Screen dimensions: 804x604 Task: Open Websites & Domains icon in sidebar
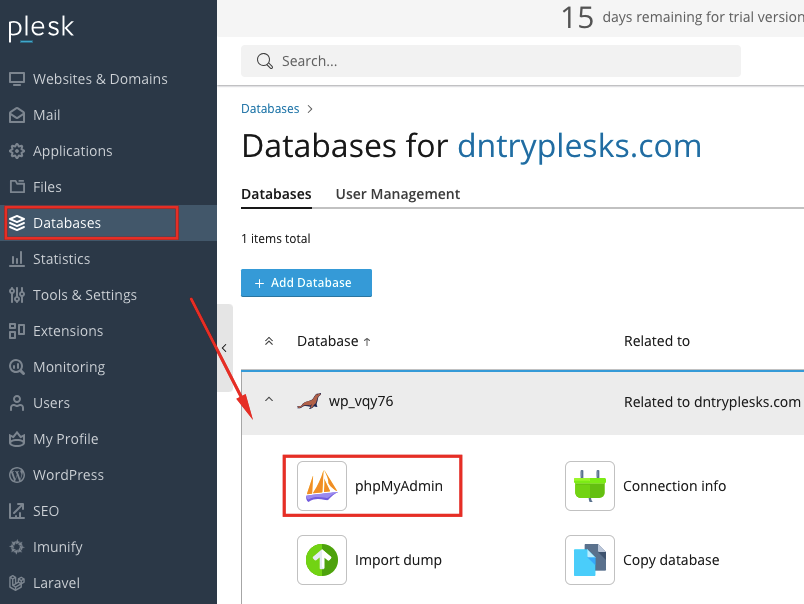tap(17, 79)
